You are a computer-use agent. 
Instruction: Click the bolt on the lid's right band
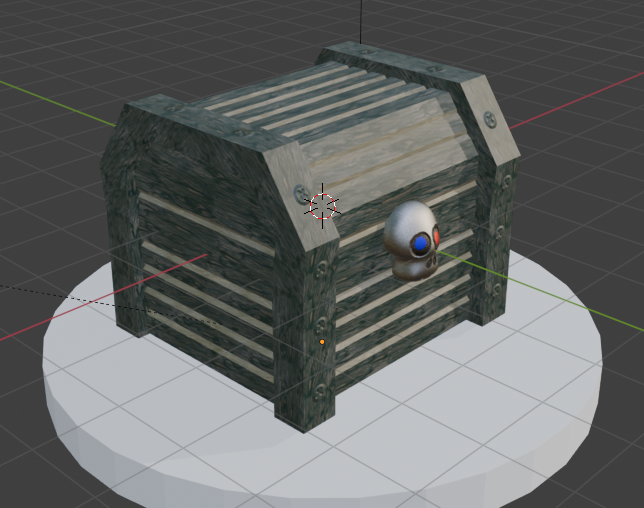[x=489, y=119]
